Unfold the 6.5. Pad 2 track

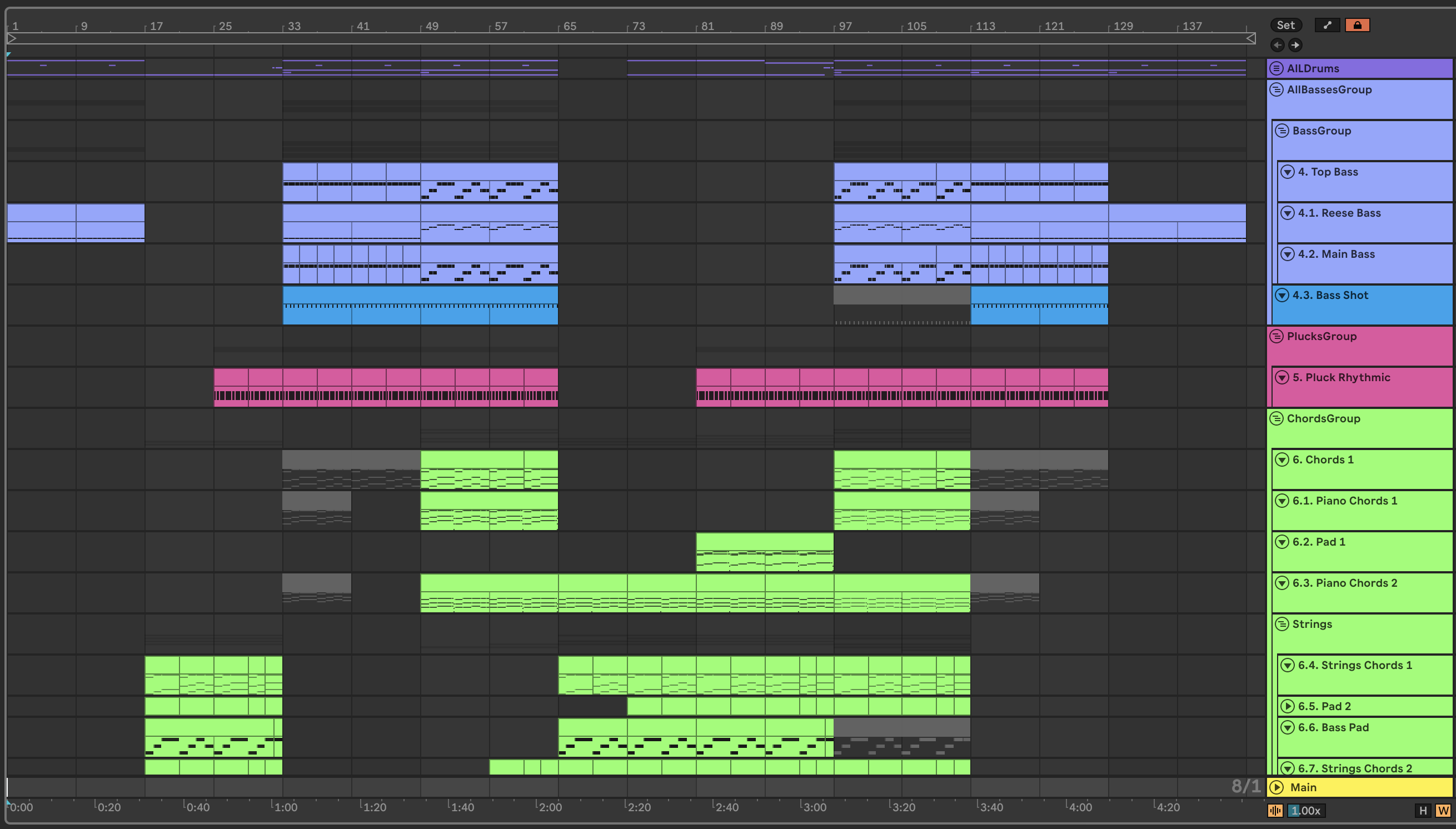(x=1287, y=706)
